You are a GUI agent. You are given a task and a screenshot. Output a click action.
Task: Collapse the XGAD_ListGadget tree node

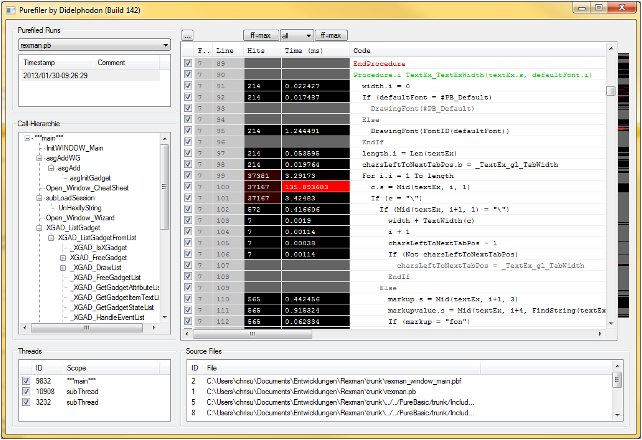(39, 228)
